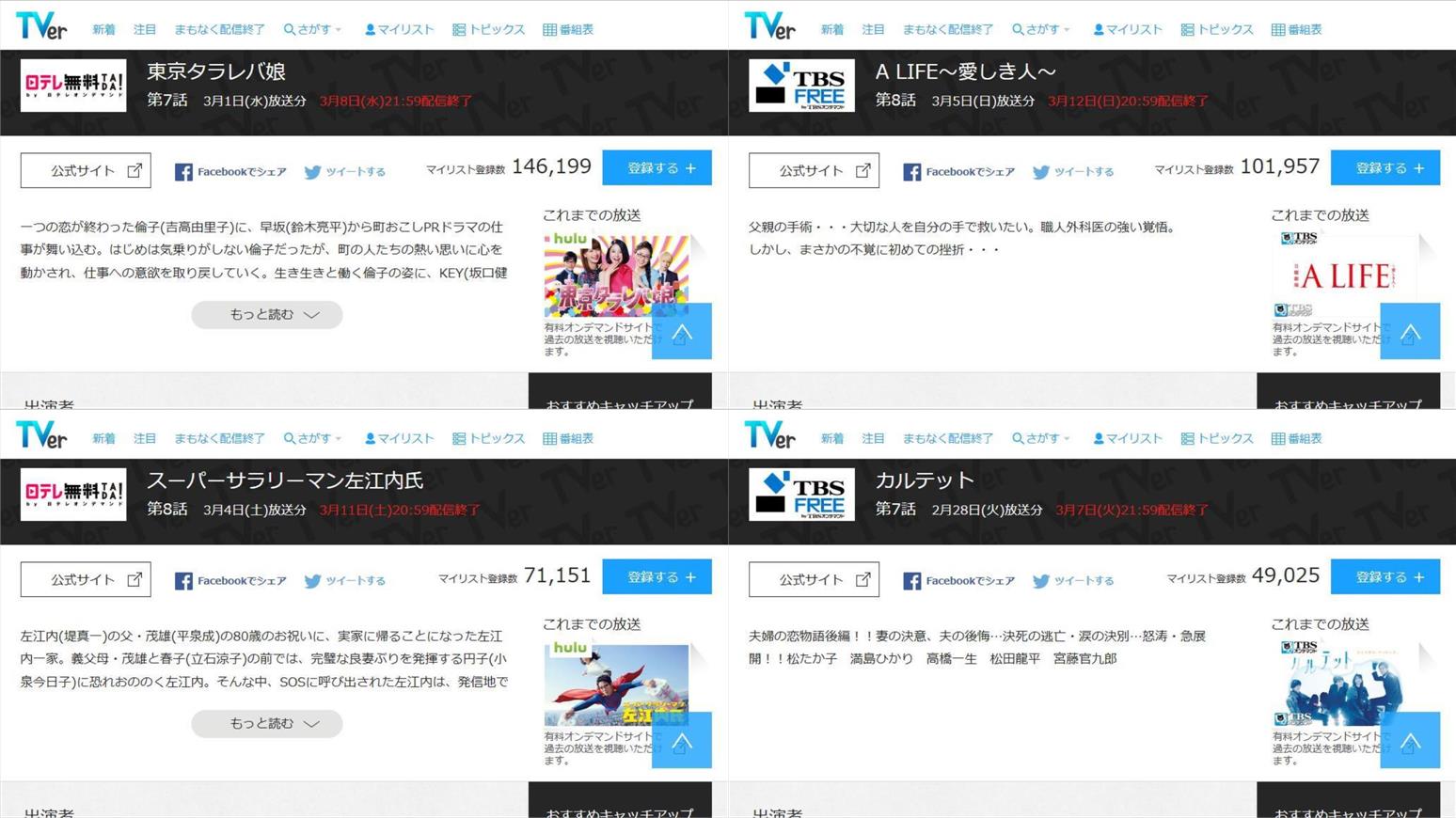
Task: Open さがす dropdown above A LIFE～愛しき人～
Action: point(1041,29)
